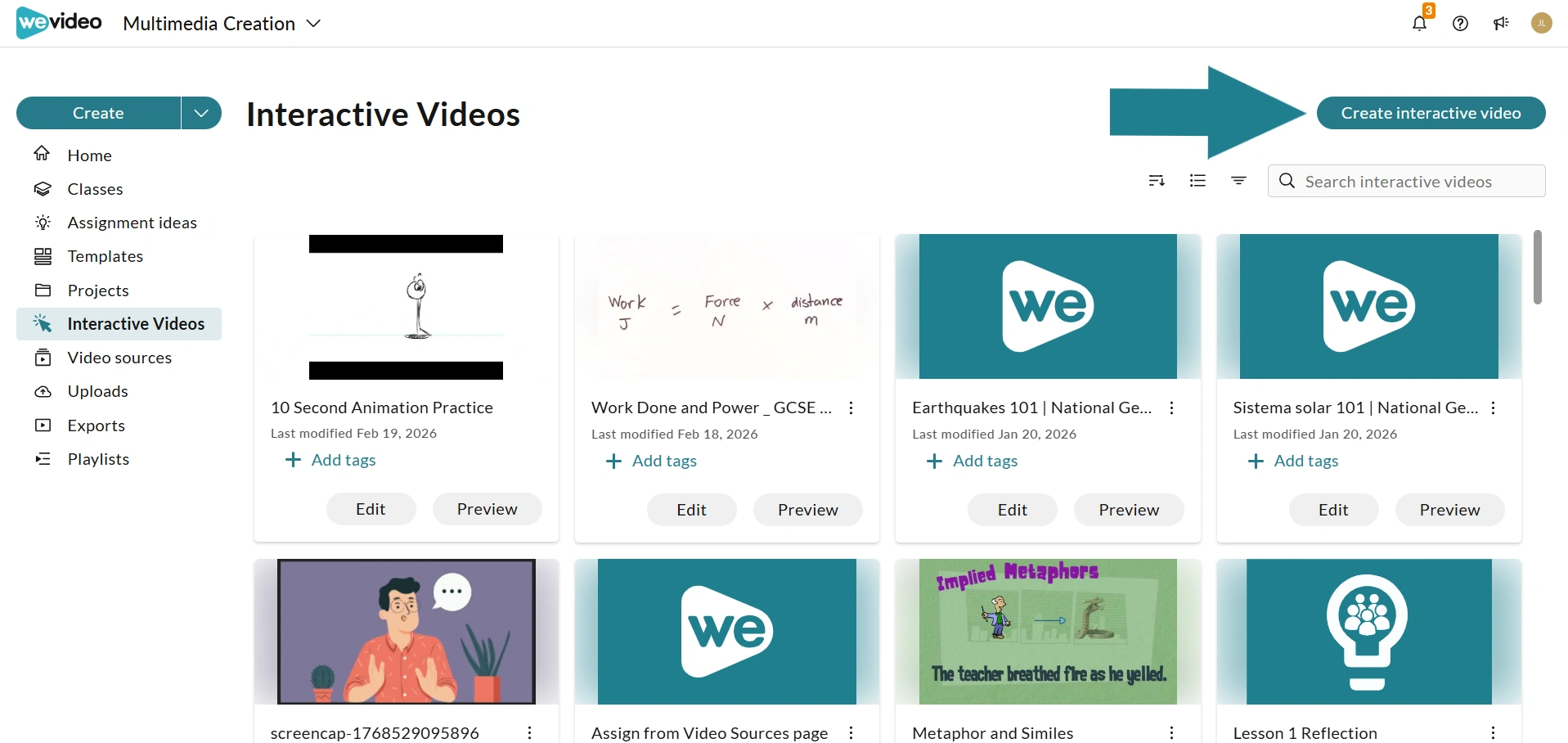
Task: Open more options for Lesson 1 Reflection
Action: tap(1493, 733)
